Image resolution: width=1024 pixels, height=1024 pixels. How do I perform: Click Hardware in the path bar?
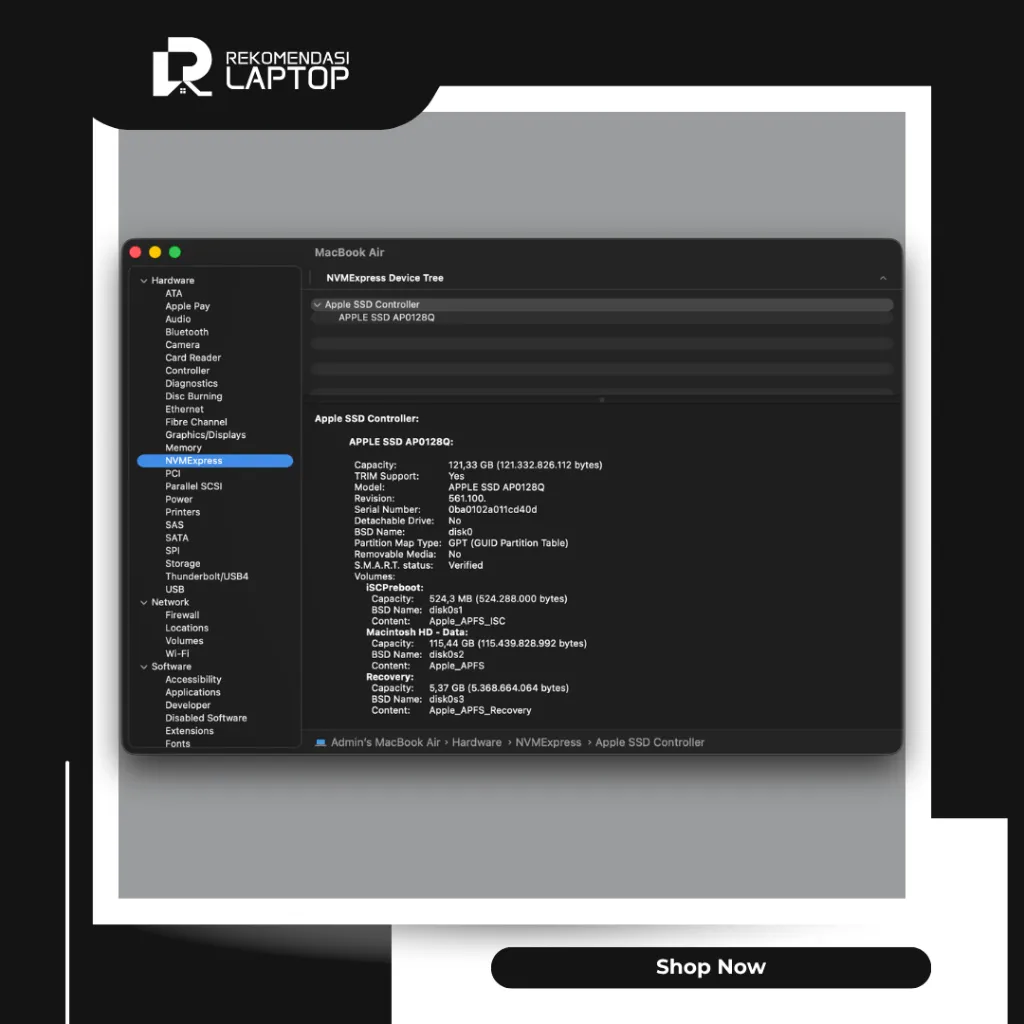pyautogui.click(x=477, y=743)
